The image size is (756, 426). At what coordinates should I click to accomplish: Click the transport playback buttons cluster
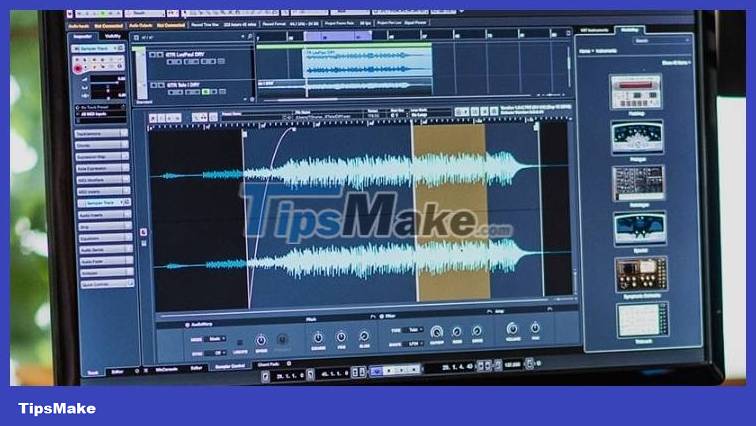[x=396, y=370]
